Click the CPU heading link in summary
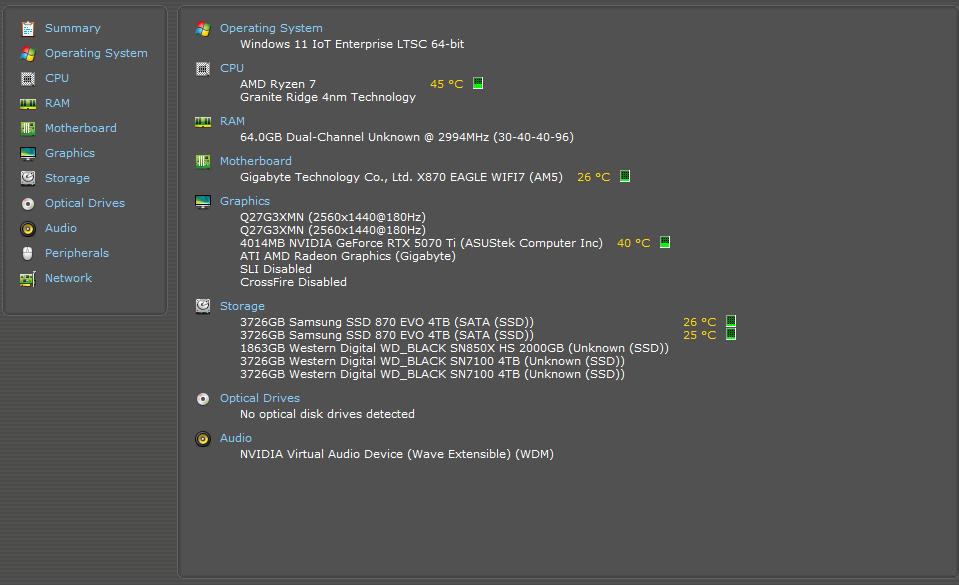Screen dimensions: 959x585 pos(232,69)
